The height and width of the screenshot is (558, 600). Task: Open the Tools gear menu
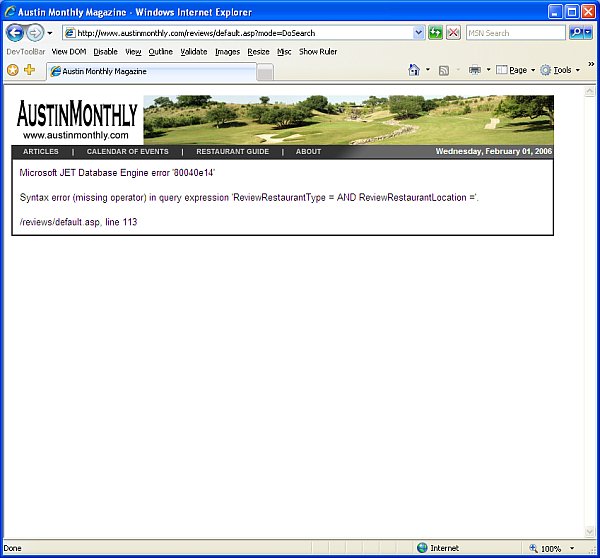coord(560,70)
